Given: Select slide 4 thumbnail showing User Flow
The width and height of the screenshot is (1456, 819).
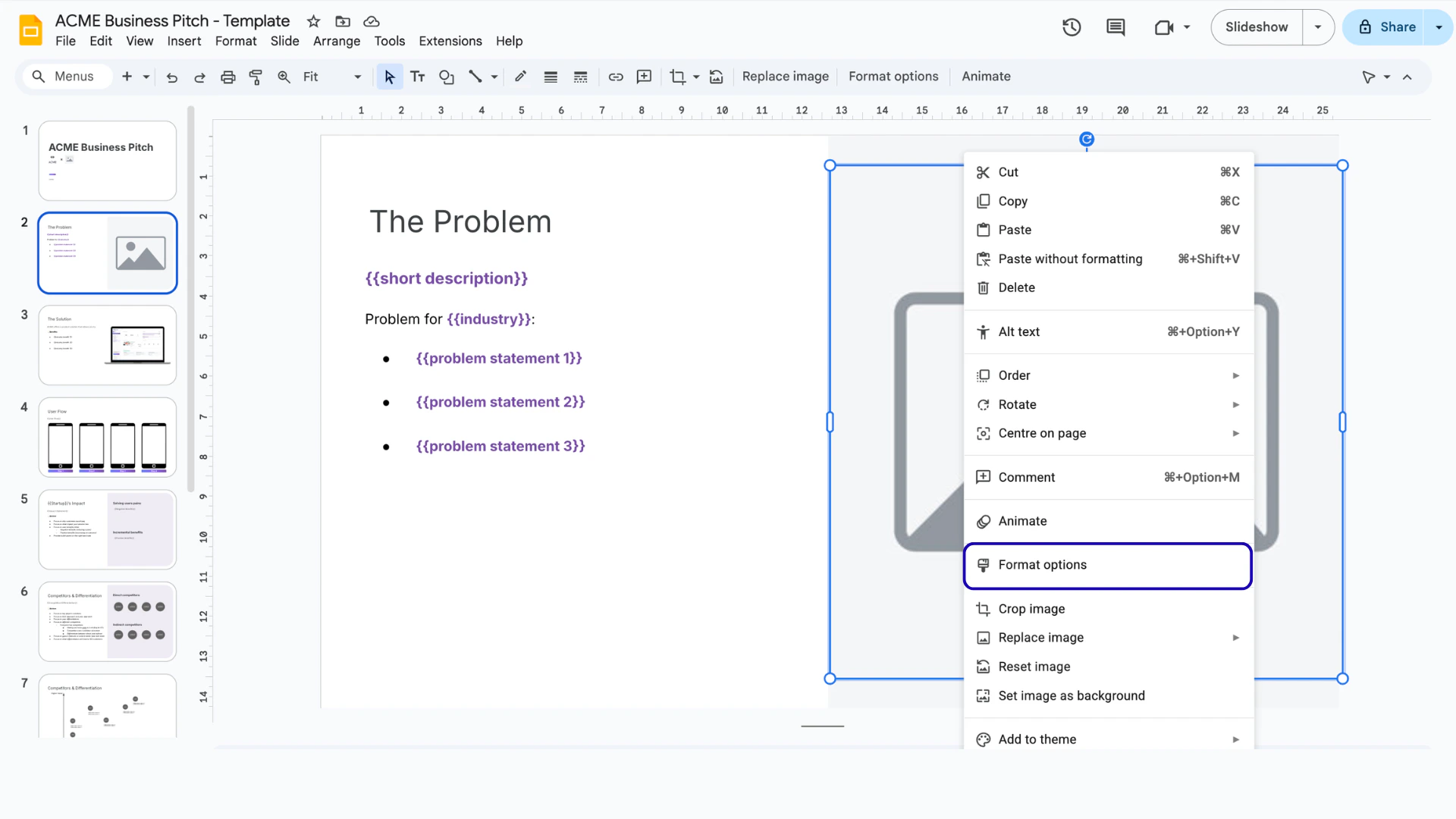Looking at the screenshot, I should point(107,437).
